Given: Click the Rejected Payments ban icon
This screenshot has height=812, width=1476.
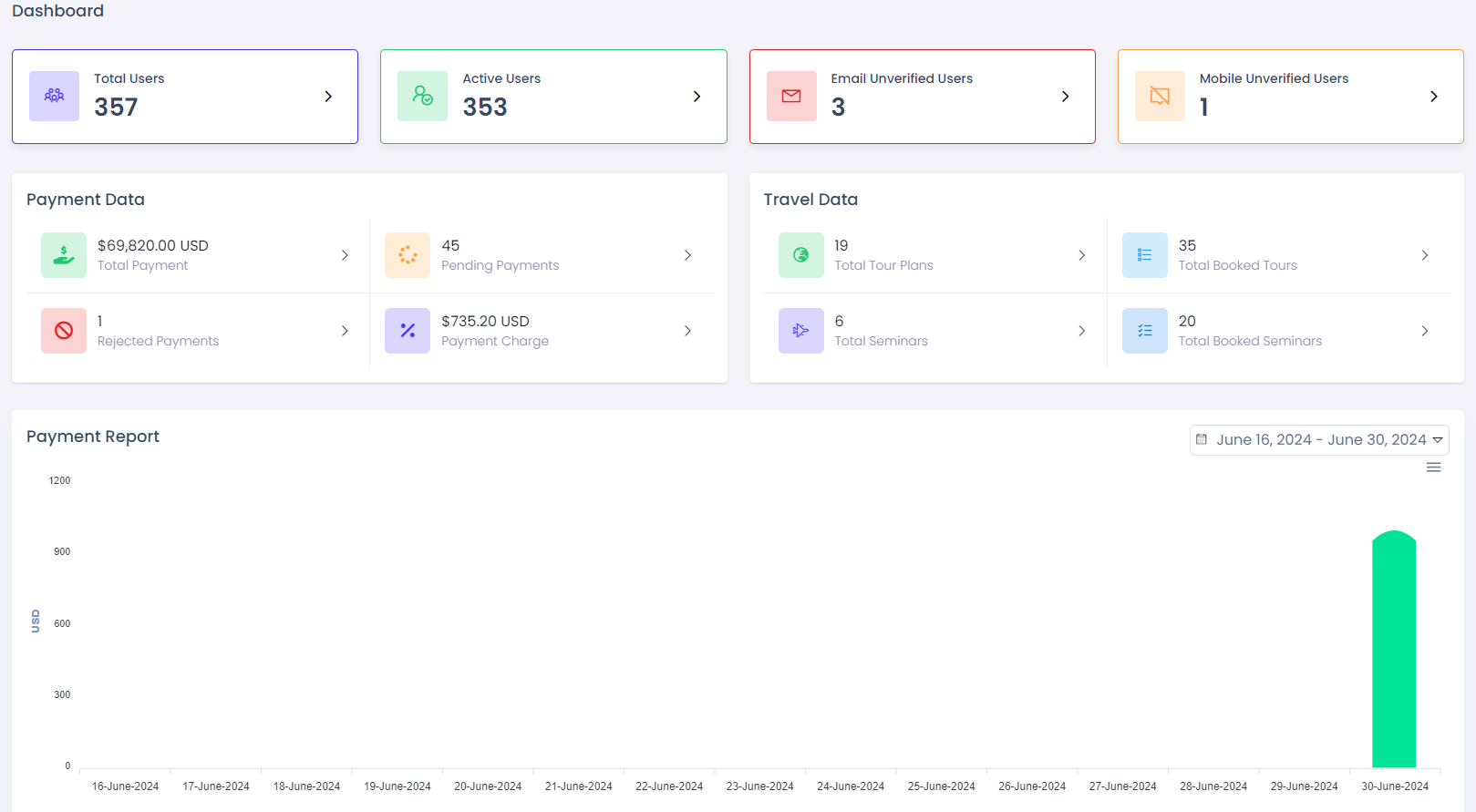Looking at the screenshot, I should 64,331.
